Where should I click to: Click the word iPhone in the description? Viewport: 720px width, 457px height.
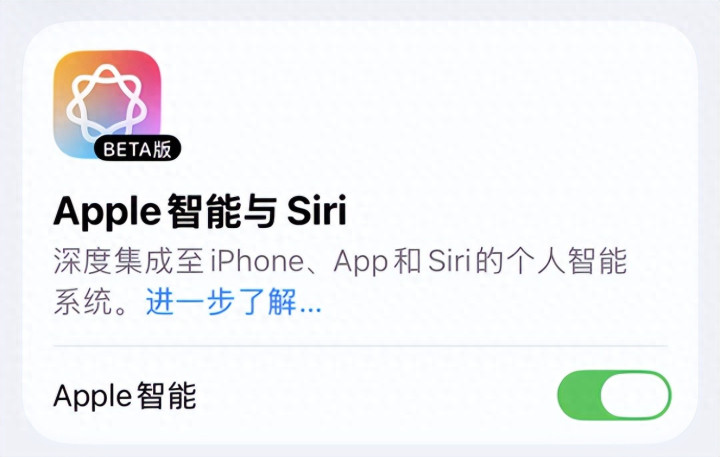[x=257, y=261]
